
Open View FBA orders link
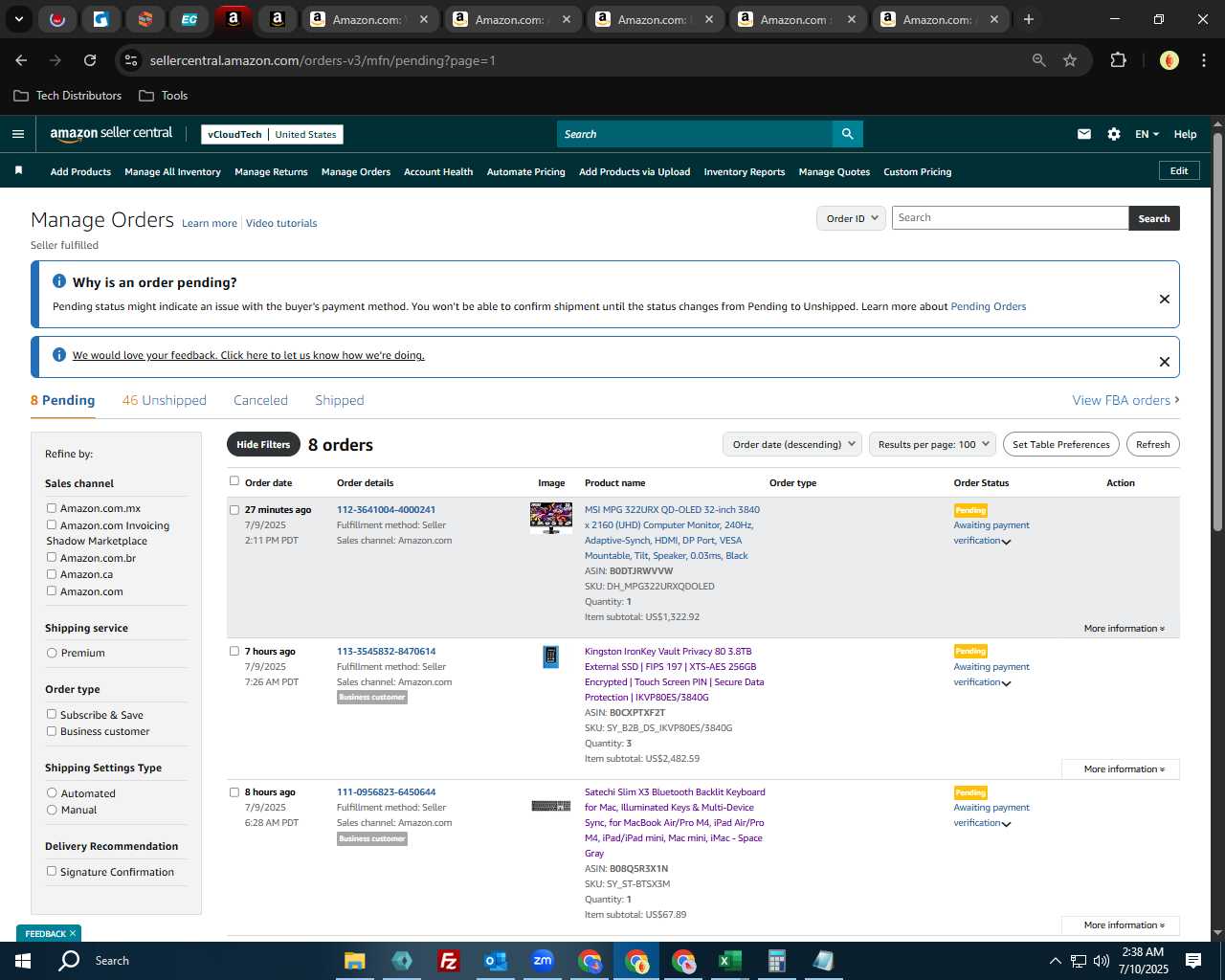(x=1125, y=400)
